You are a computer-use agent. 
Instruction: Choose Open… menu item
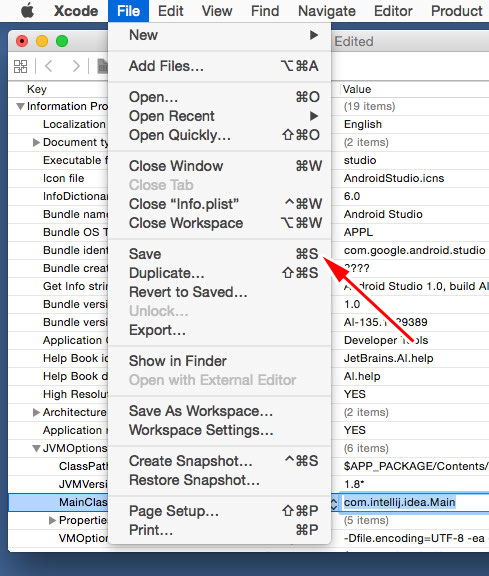[220, 97]
